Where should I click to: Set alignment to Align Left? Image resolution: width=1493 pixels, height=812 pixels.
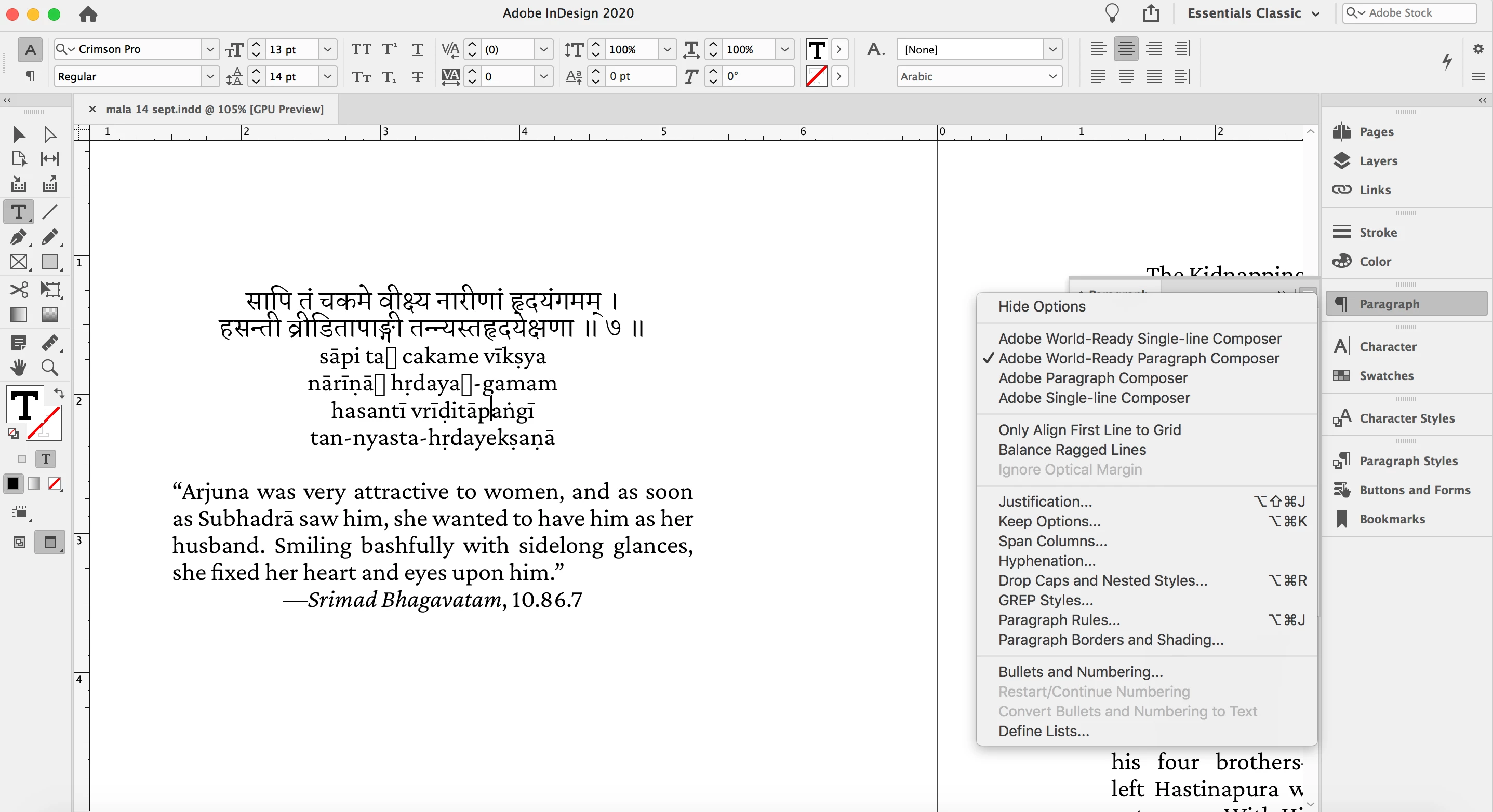[x=1098, y=49]
